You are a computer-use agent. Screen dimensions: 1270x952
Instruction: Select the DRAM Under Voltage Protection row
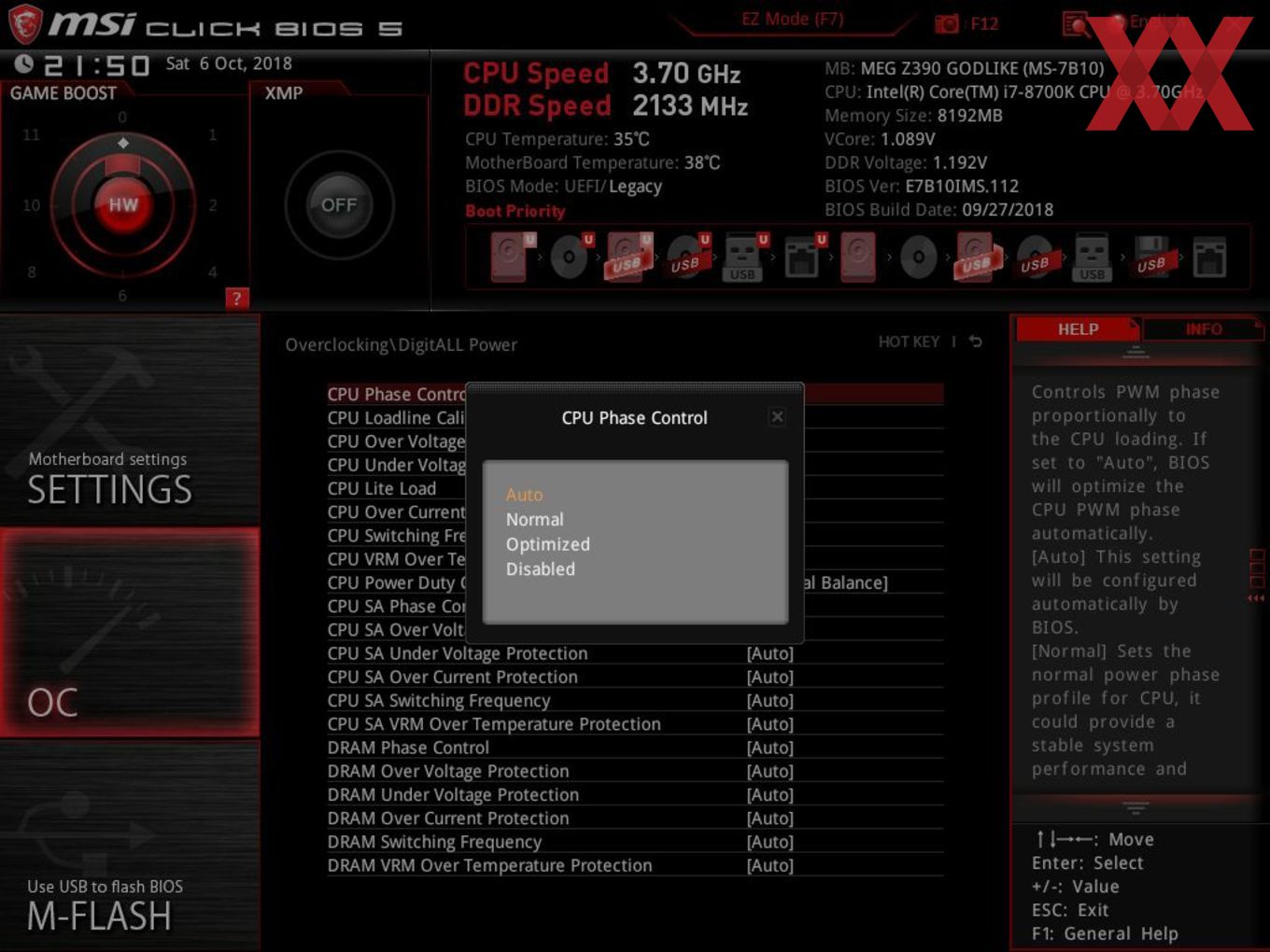pos(635,794)
